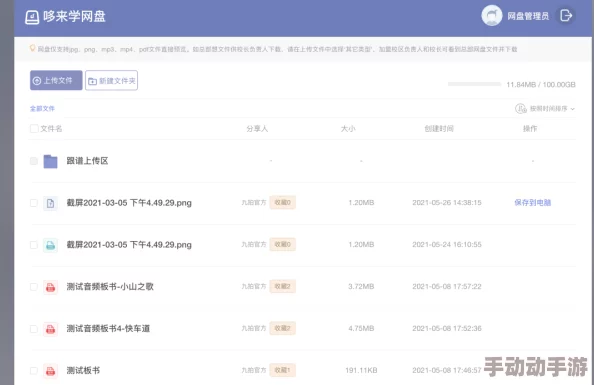Click the 分享人 column header
This screenshot has height=385, width=594.
point(257,128)
